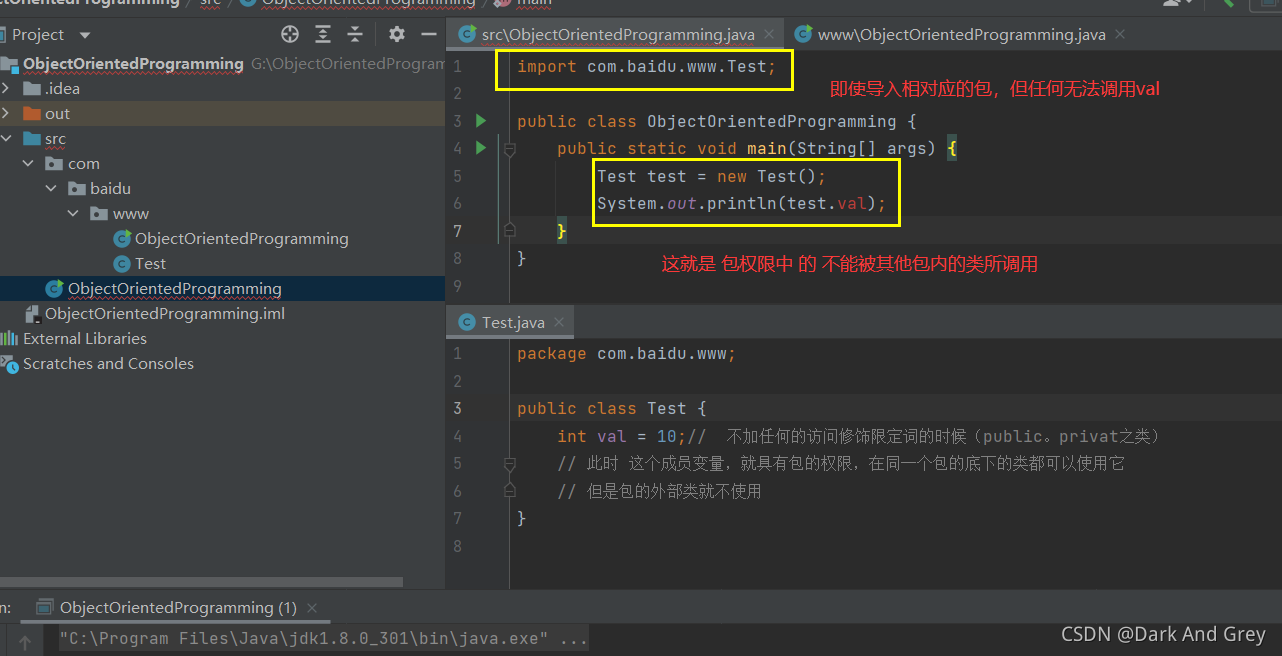
Task: Click the baidu package folder icon
Action: 76,189
